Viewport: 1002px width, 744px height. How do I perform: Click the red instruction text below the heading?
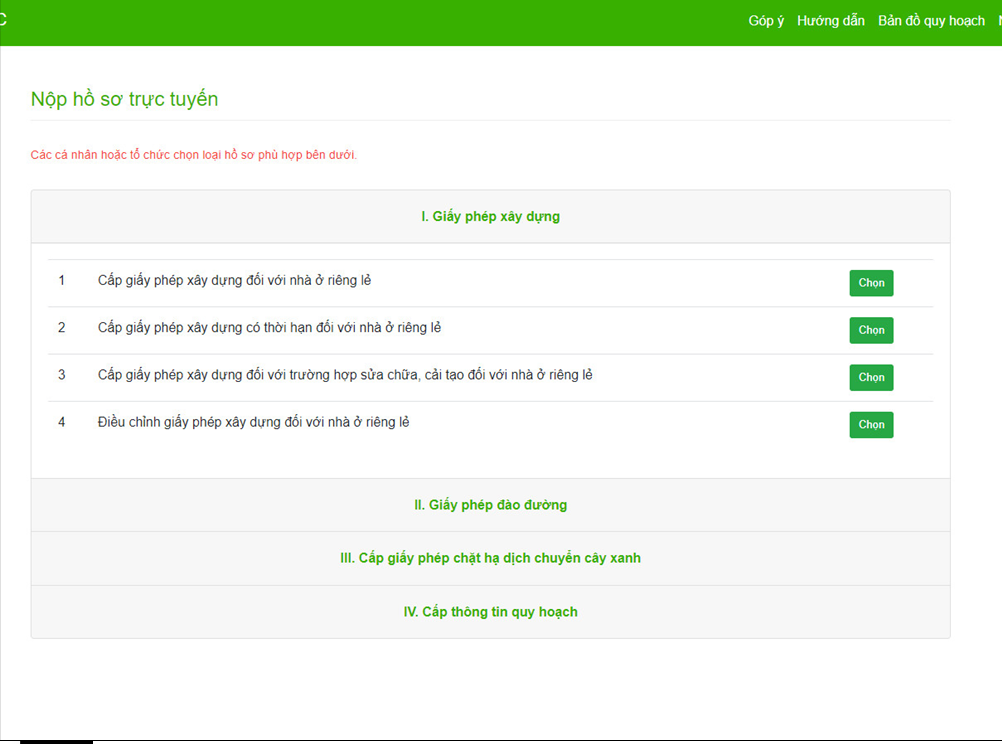click(x=193, y=155)
